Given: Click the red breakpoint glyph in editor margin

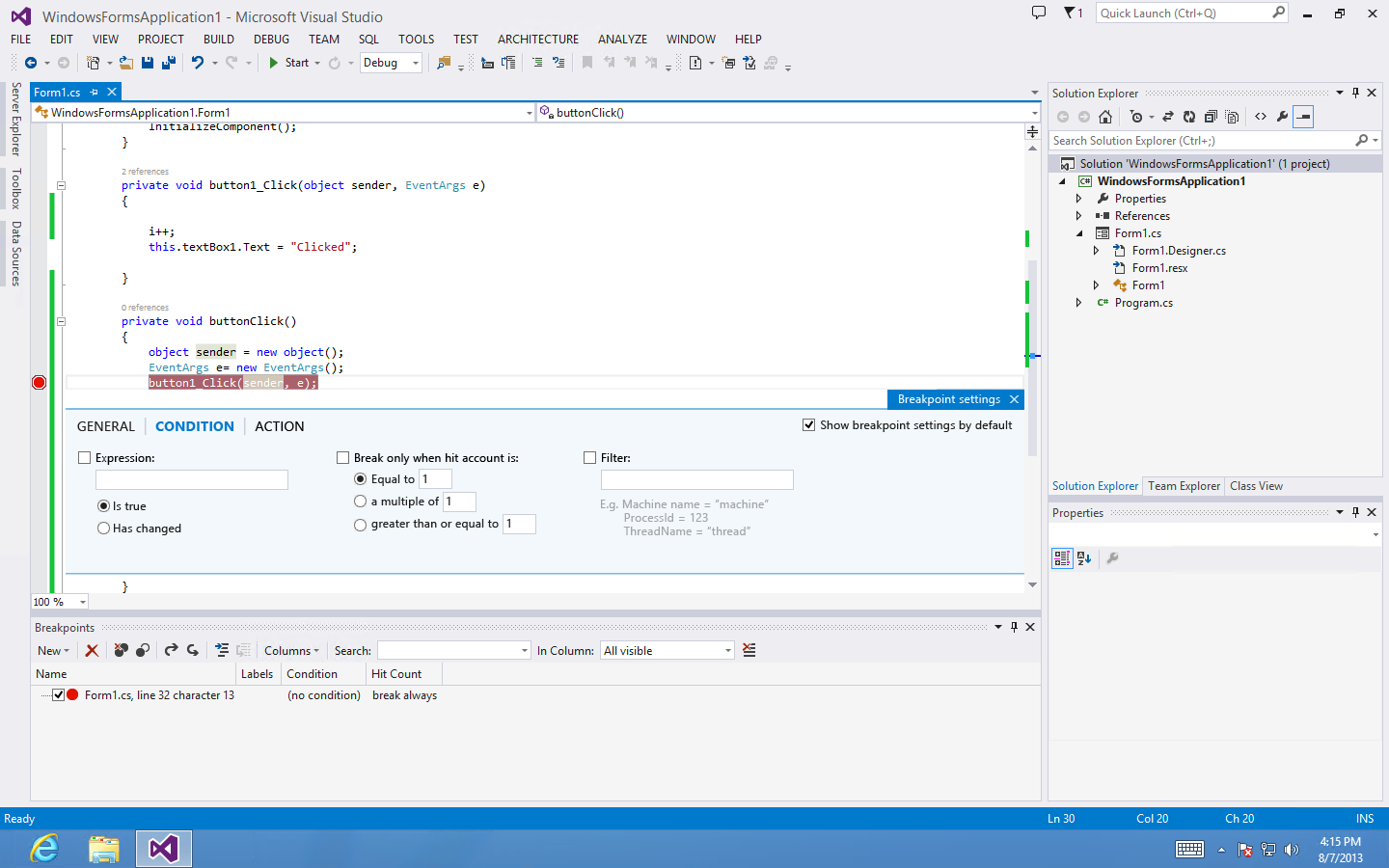Looking at the screenshot, I should point(40,383).
